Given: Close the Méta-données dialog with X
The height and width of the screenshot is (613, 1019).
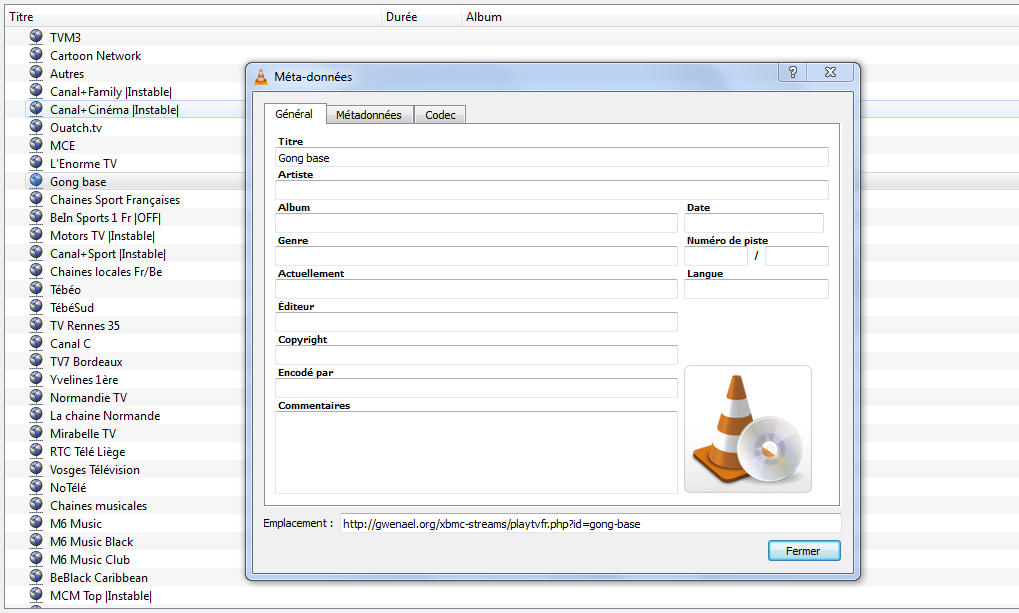Looking at the screenshot, I should 830,72.
